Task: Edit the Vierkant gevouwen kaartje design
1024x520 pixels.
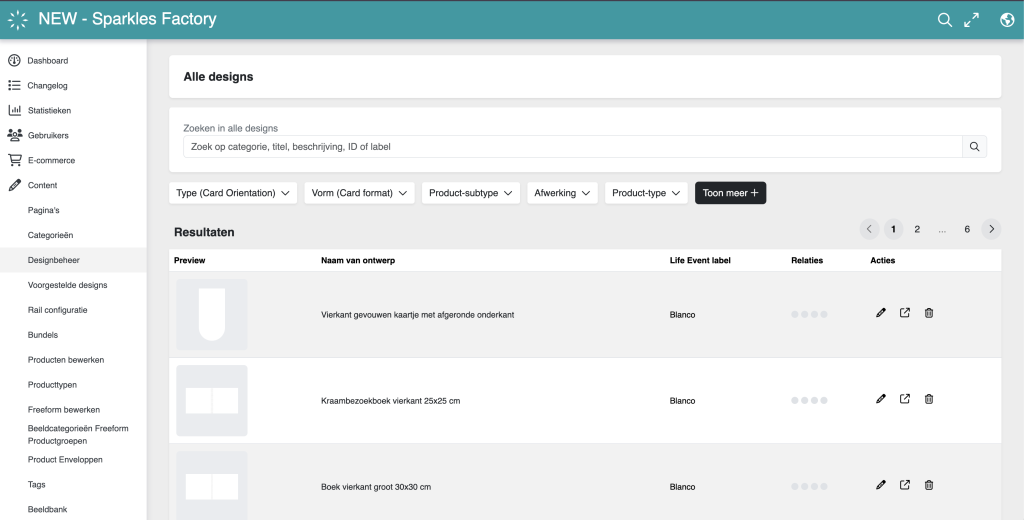Action: click(881, 313)
